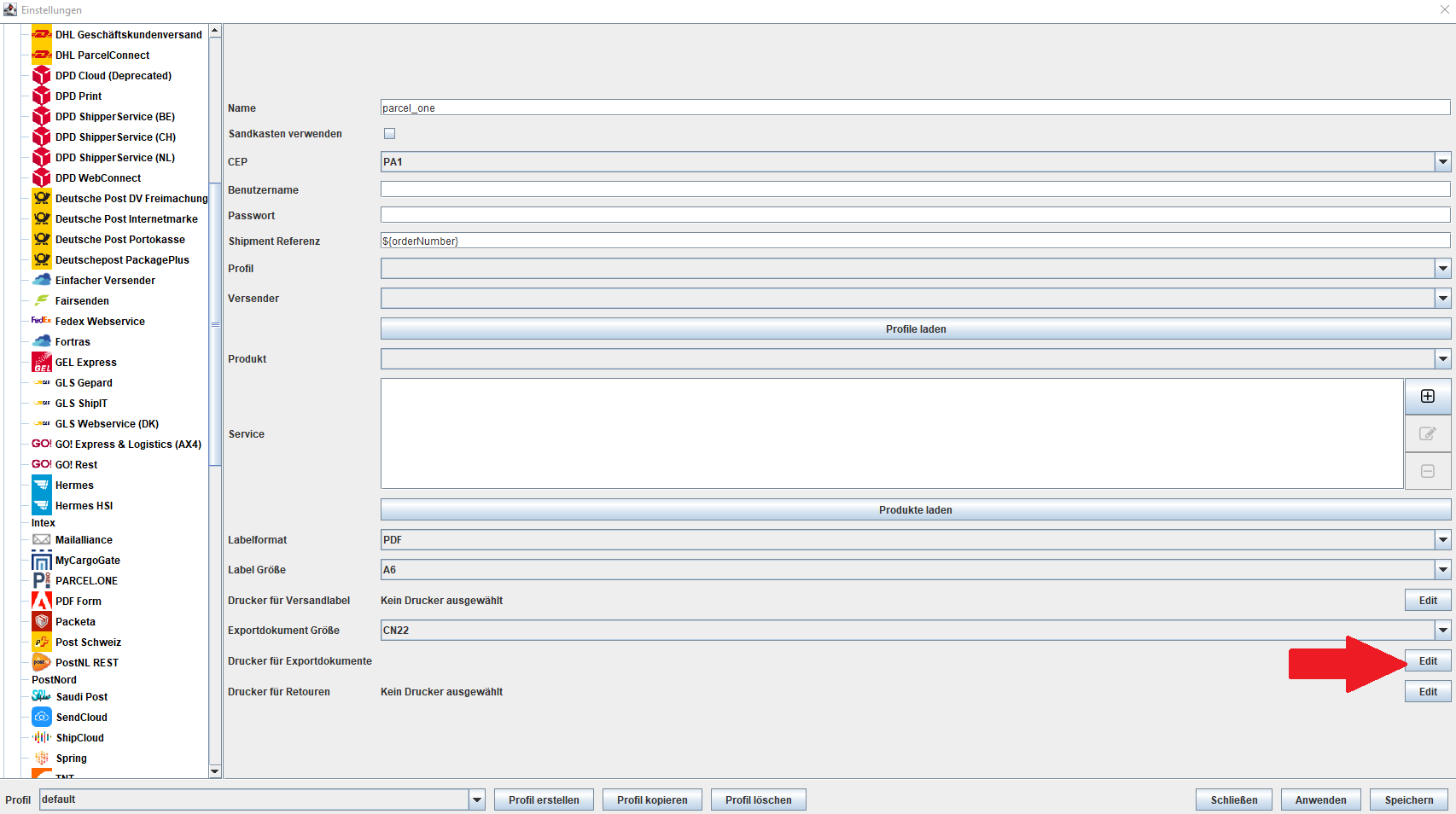The height and width of the screenshot is (814, 1456).
Task: Select GLS Gepard in the tree
Action: pyautogui.click(x=84, y=383)
